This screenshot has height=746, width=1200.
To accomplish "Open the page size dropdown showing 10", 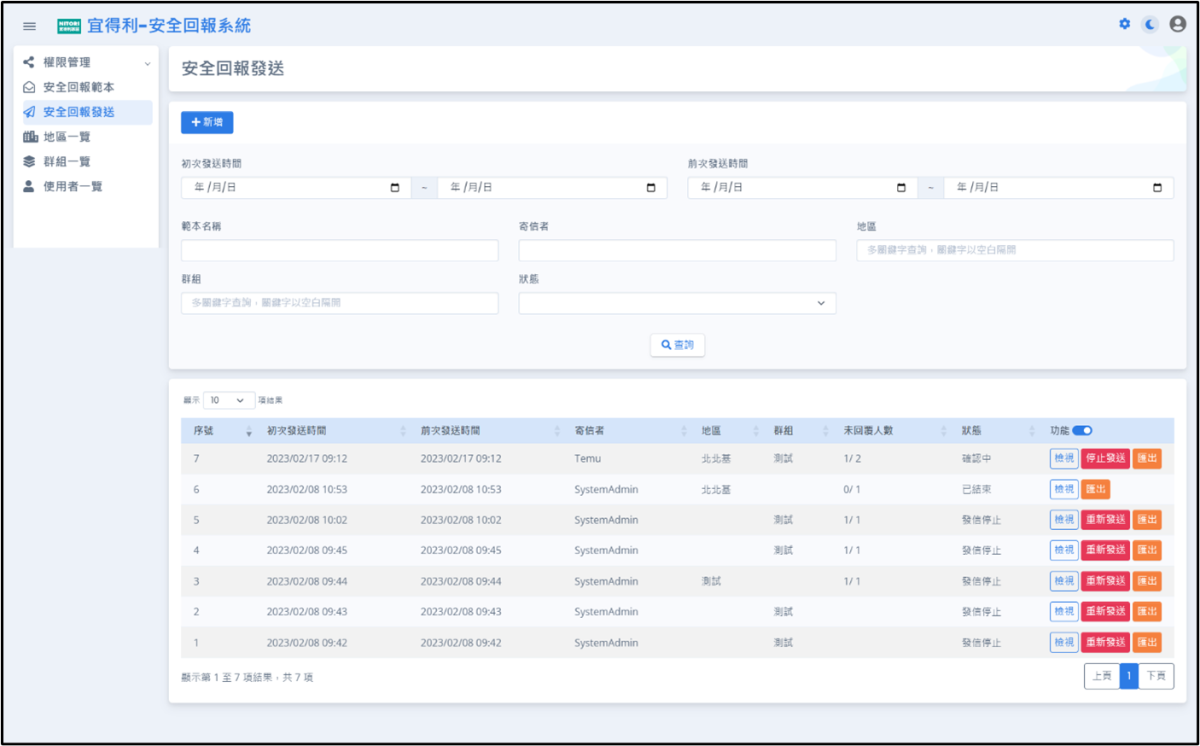I will point(228,400).
